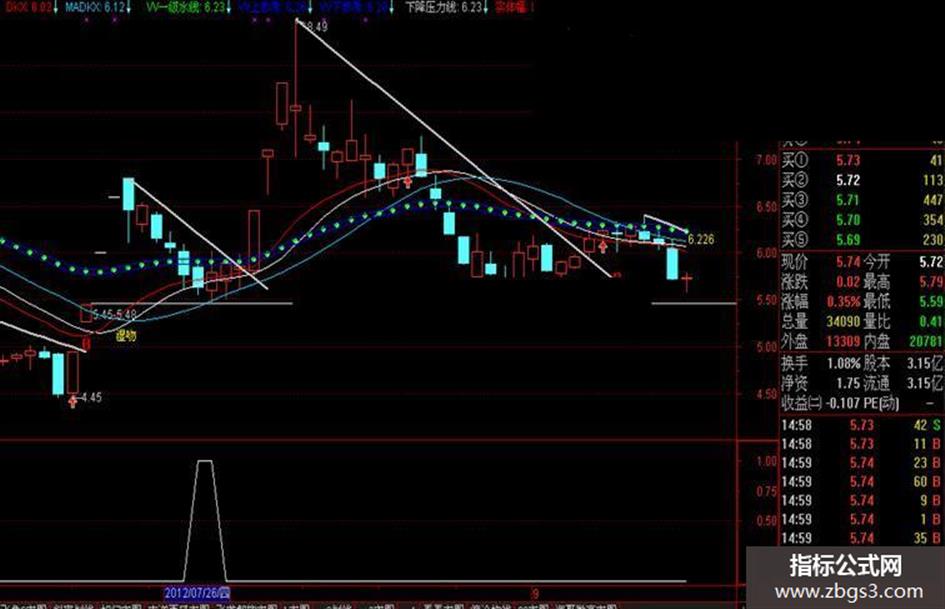
Task: Click the 5.45-5.48 gap annotation label
Action: coord(115,315)
